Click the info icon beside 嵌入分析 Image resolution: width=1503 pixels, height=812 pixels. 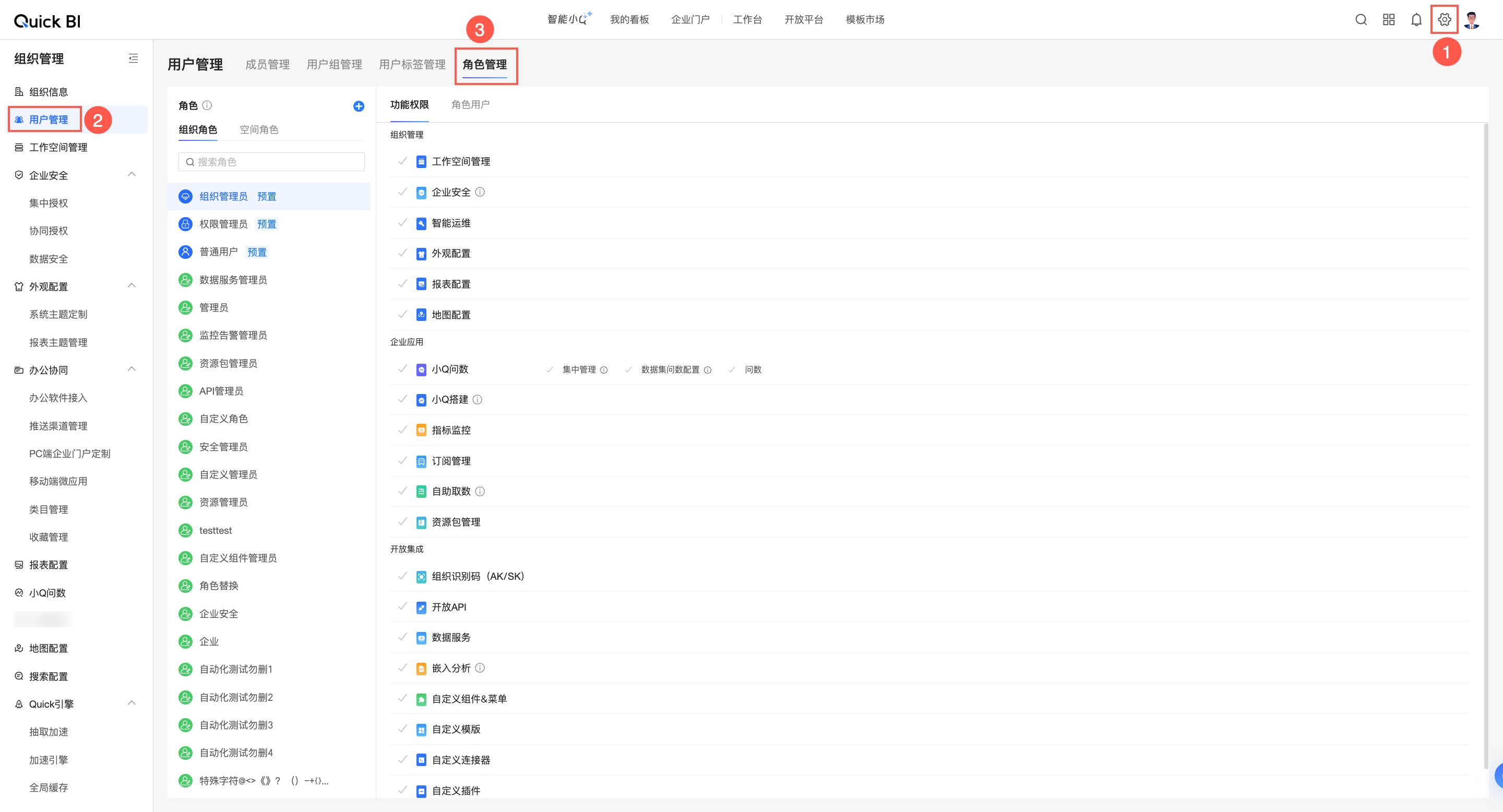pyautogui.click(x=480, y=668)
